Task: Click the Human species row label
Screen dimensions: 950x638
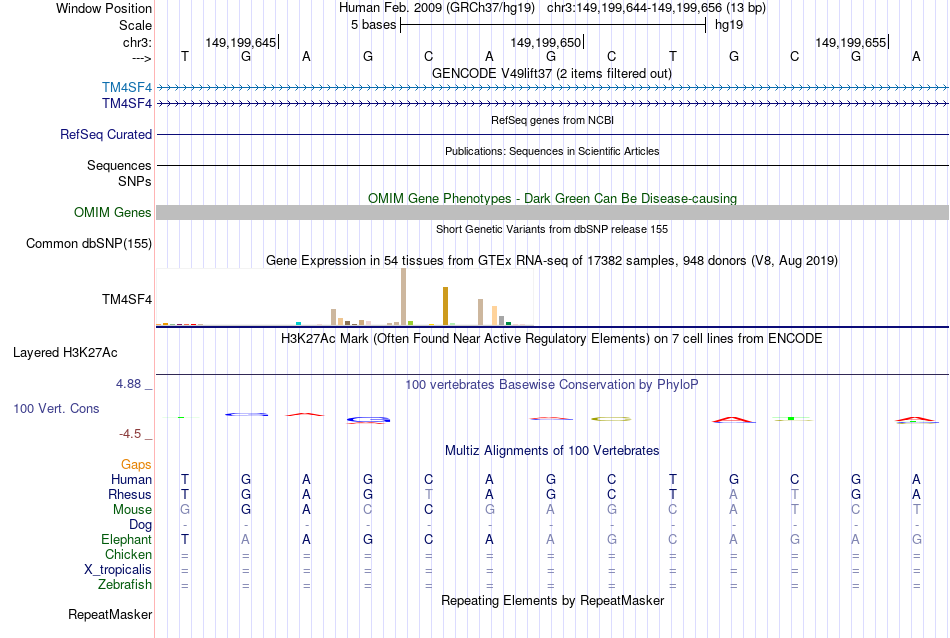Action: (x=131, y=479)
